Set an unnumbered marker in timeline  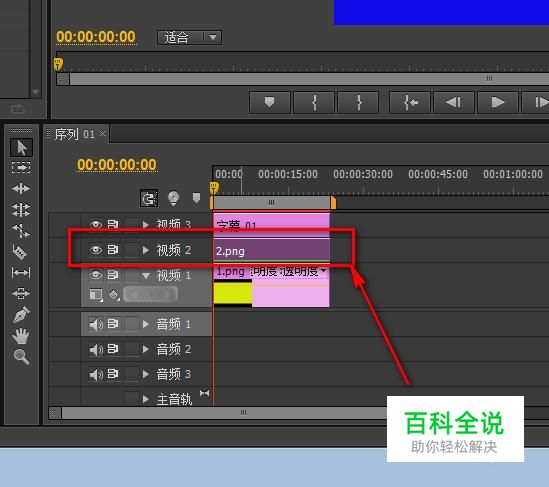(x=196, y=198)
